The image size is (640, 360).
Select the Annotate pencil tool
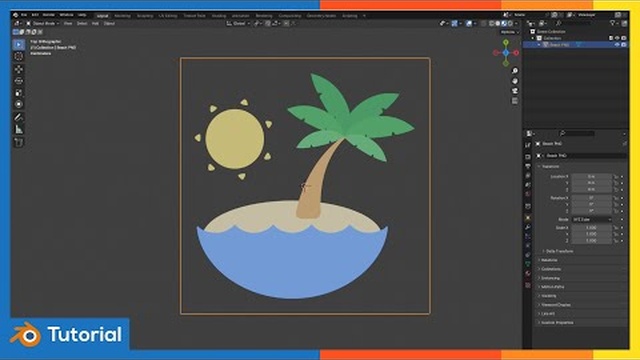[19, 118]
